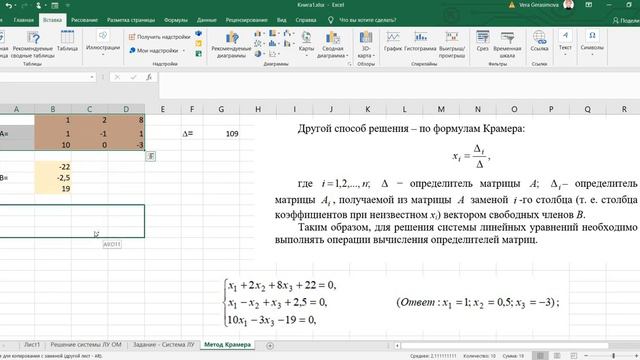The height and width of the screenshot is (360, 640).
Task: Click the 'Что вы хотите сделать?' search box
Action: click(x=367, y=20)
